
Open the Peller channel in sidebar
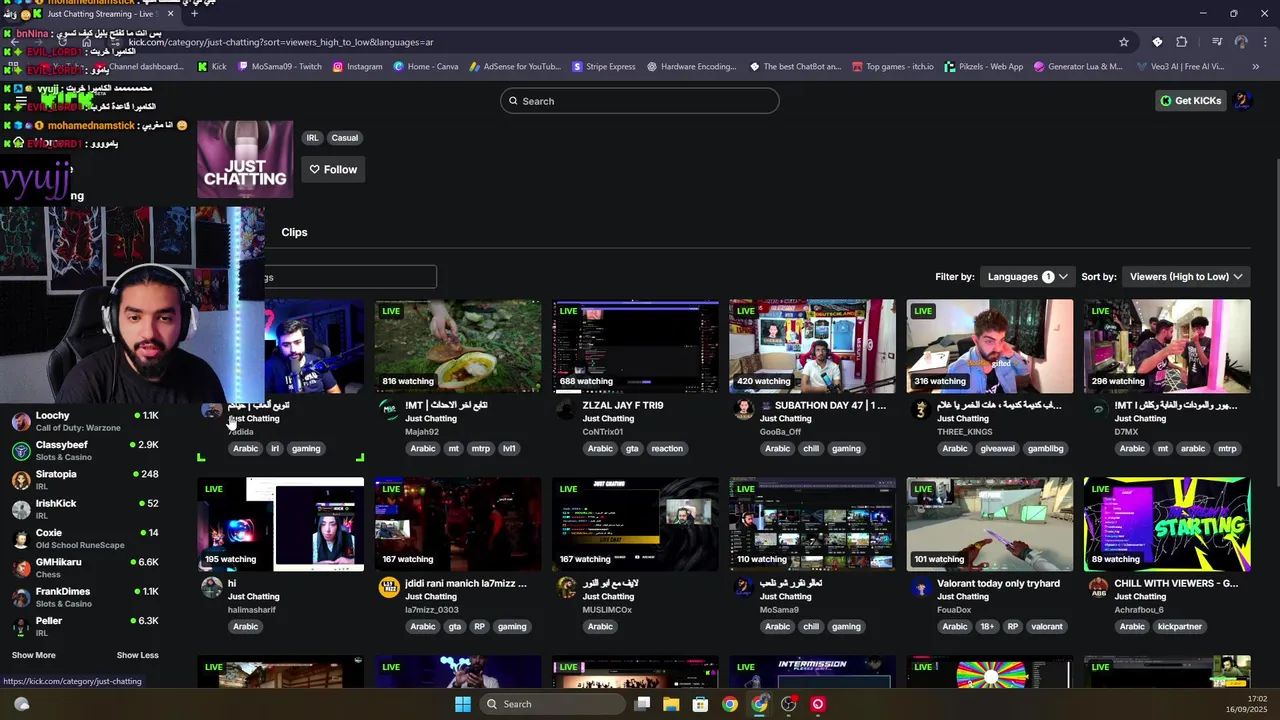pos(85,626)
